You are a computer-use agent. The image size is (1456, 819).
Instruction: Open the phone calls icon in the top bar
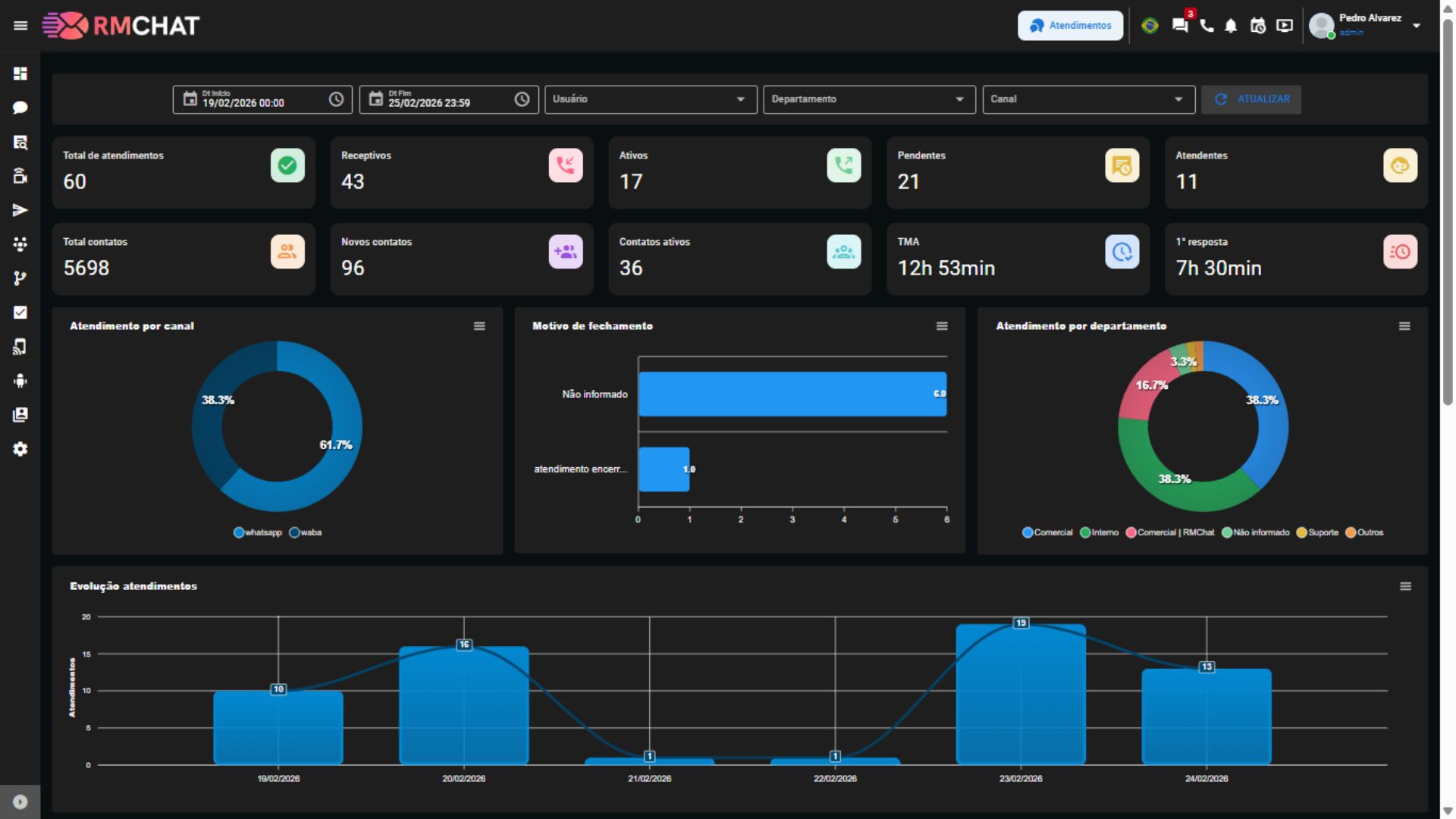click(1206, 25)
